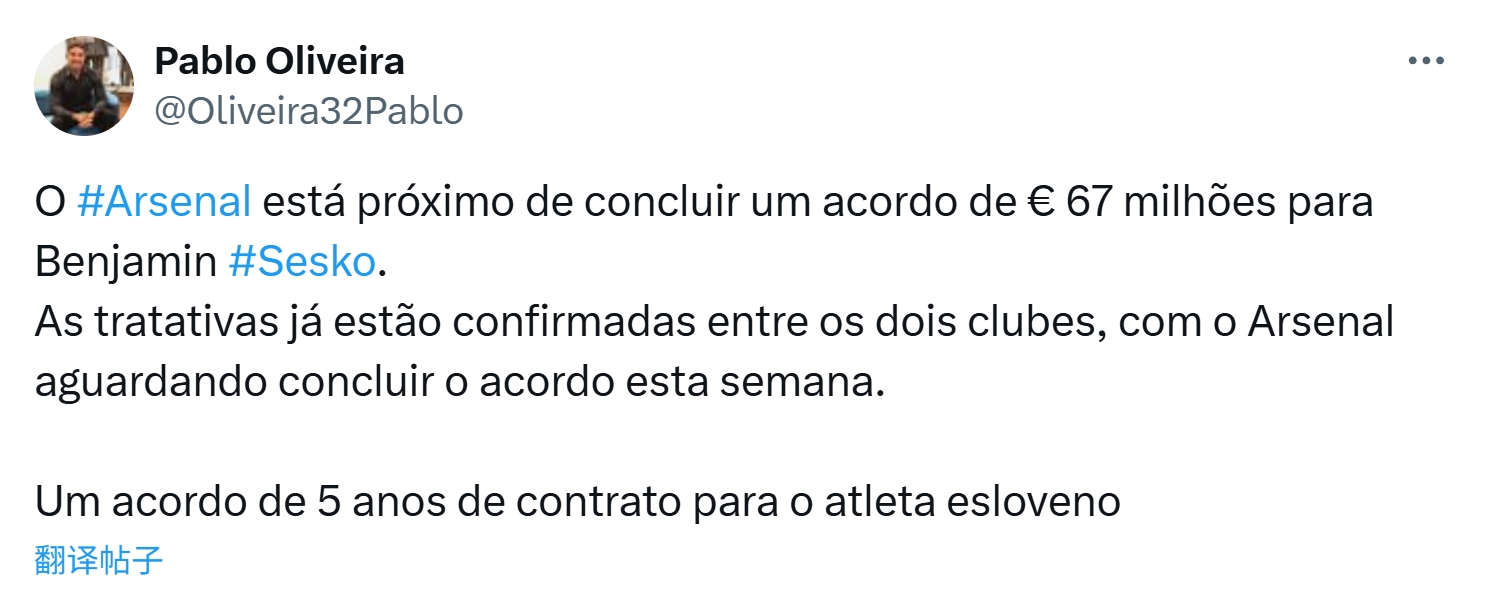The height and width of the screenshot is (610, 1490).
Task: Open the Pablo Oliveira display name
Action: (x=279, y=62)
